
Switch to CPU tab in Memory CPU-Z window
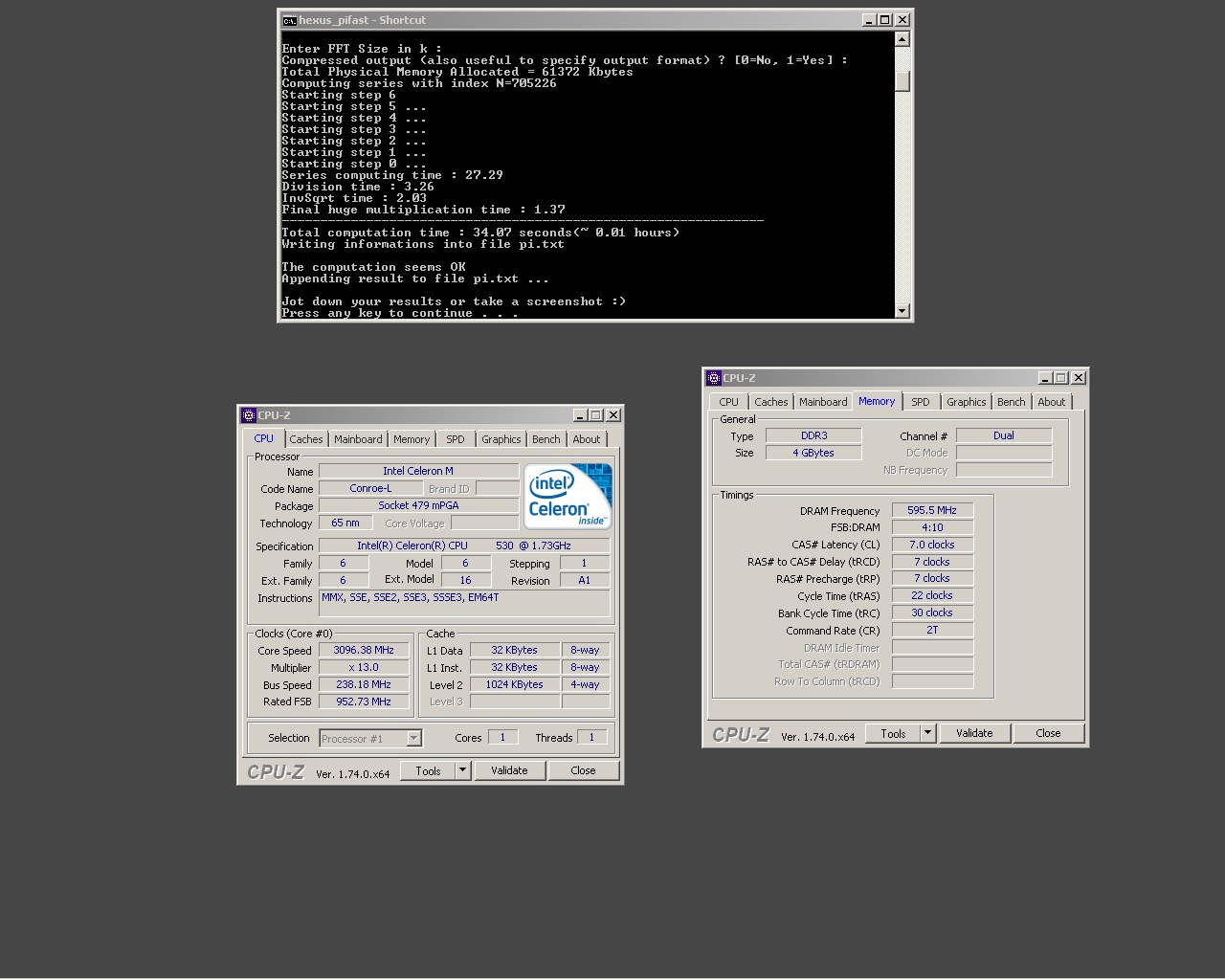(x=729, y=402)
